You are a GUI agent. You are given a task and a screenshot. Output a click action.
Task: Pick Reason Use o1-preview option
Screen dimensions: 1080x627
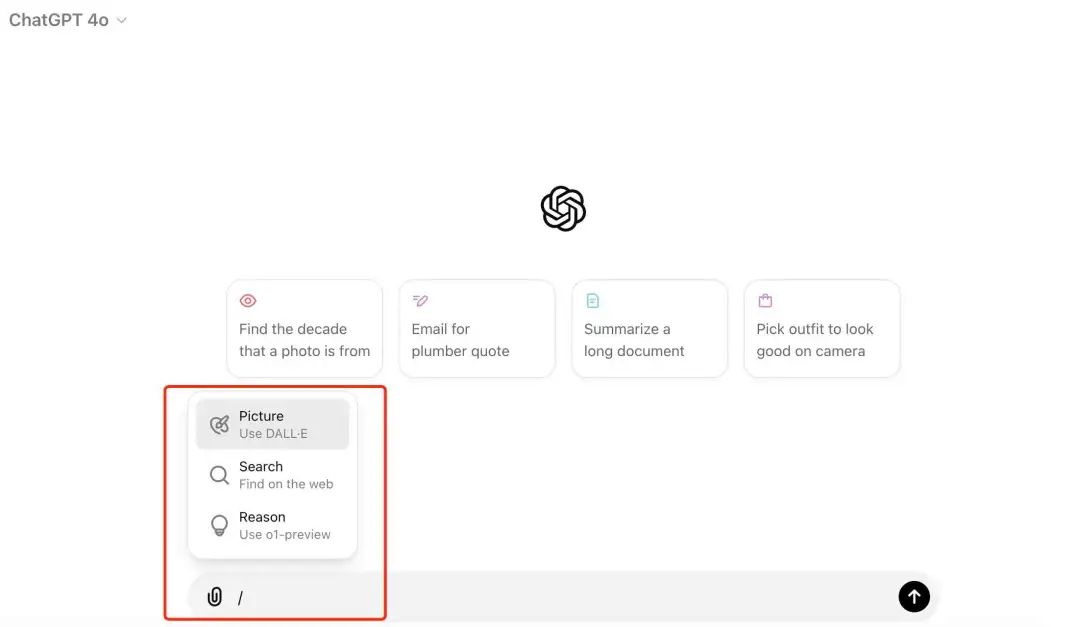click(x=284, y=525)
